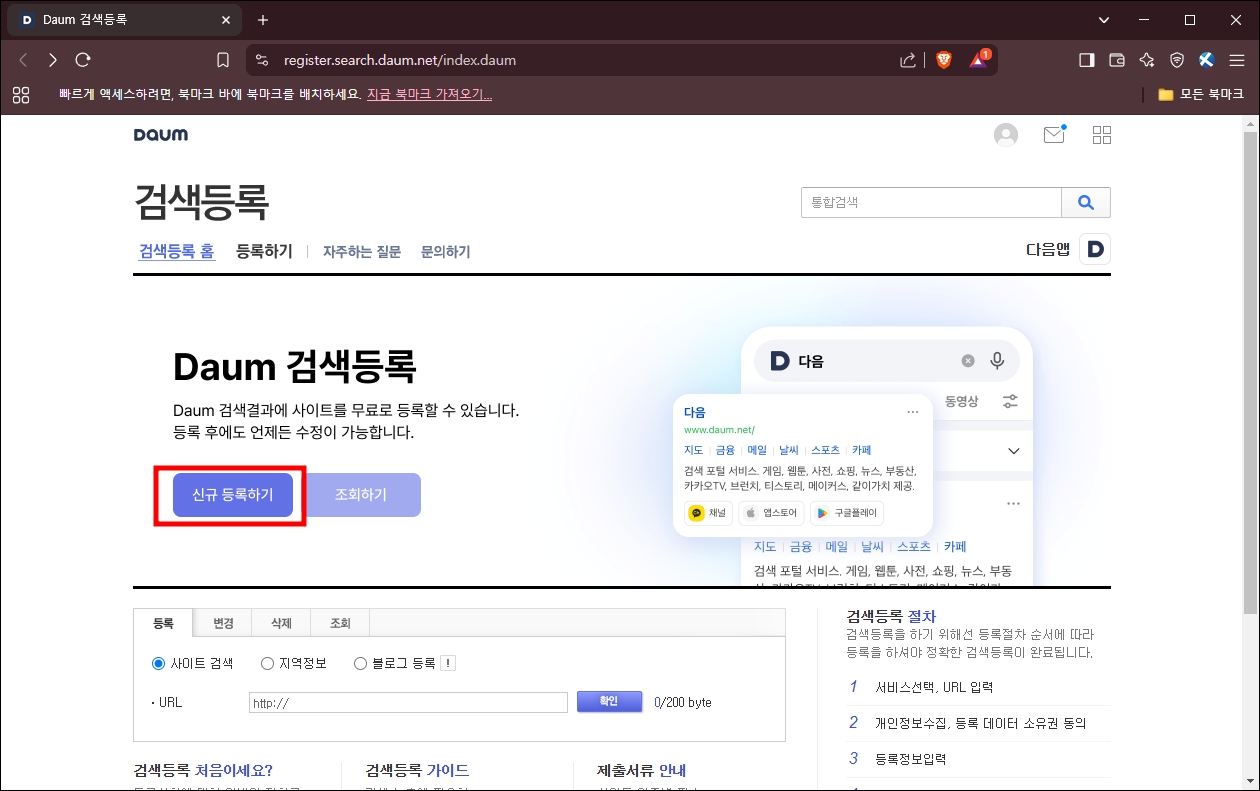Click the 확인 button next to URL
The height and width of the screenshot is (791, 1260).
pos(609,702)
